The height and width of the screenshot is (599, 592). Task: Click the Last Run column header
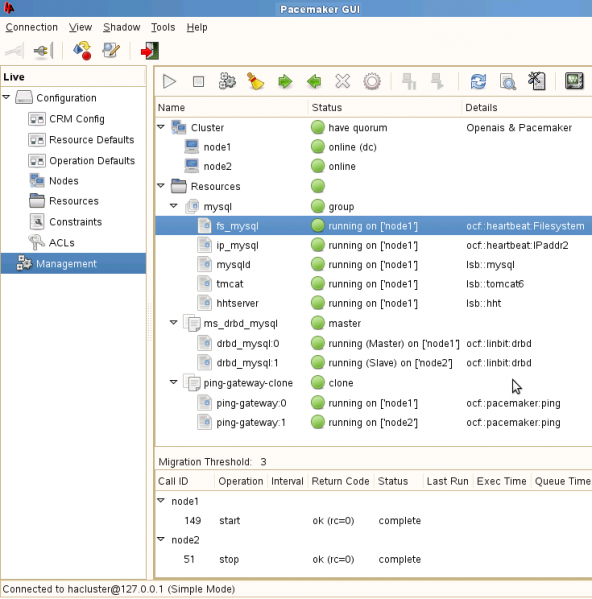pyautogui.click(x=448, y=481)
